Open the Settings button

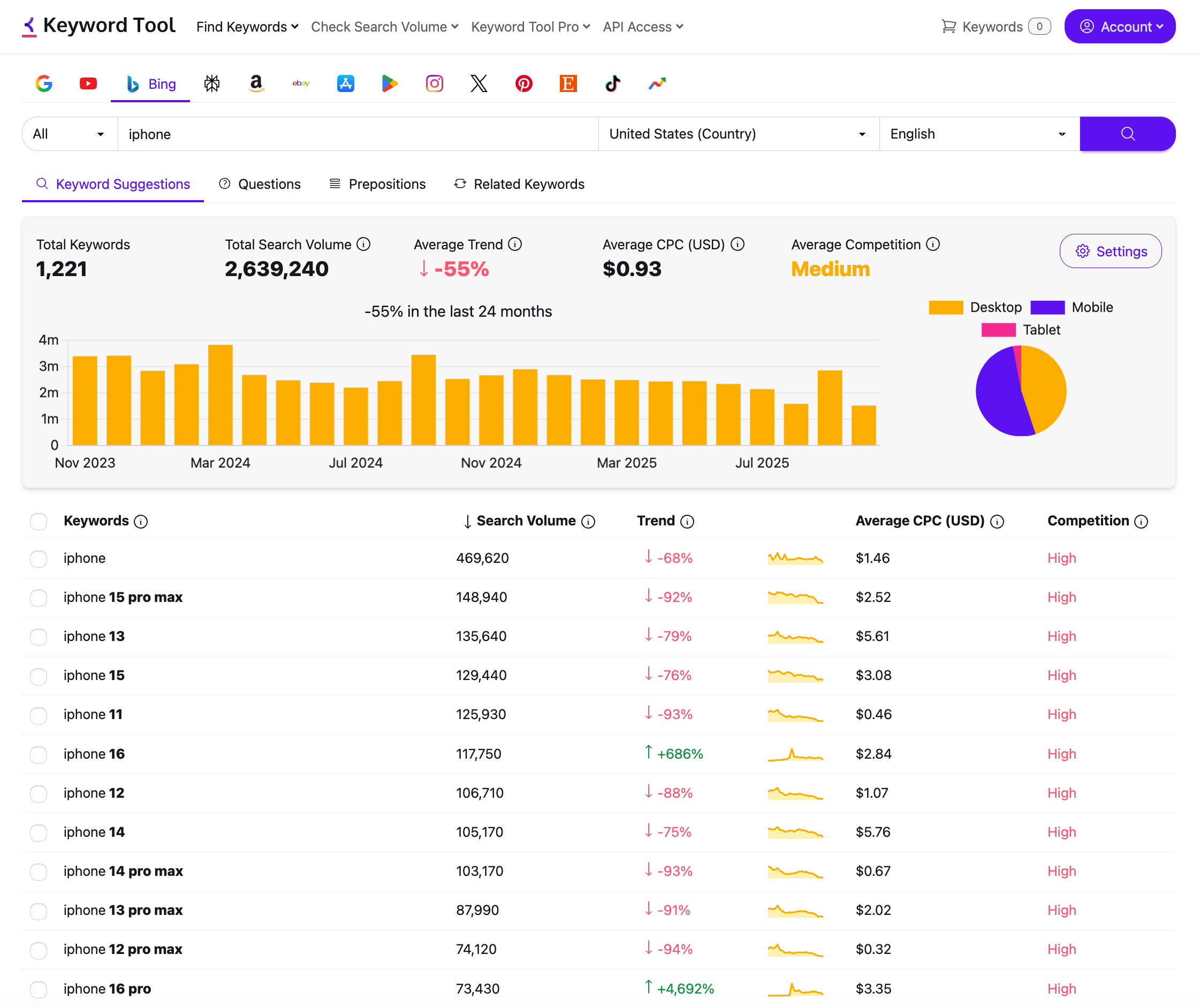[1110, 251]
